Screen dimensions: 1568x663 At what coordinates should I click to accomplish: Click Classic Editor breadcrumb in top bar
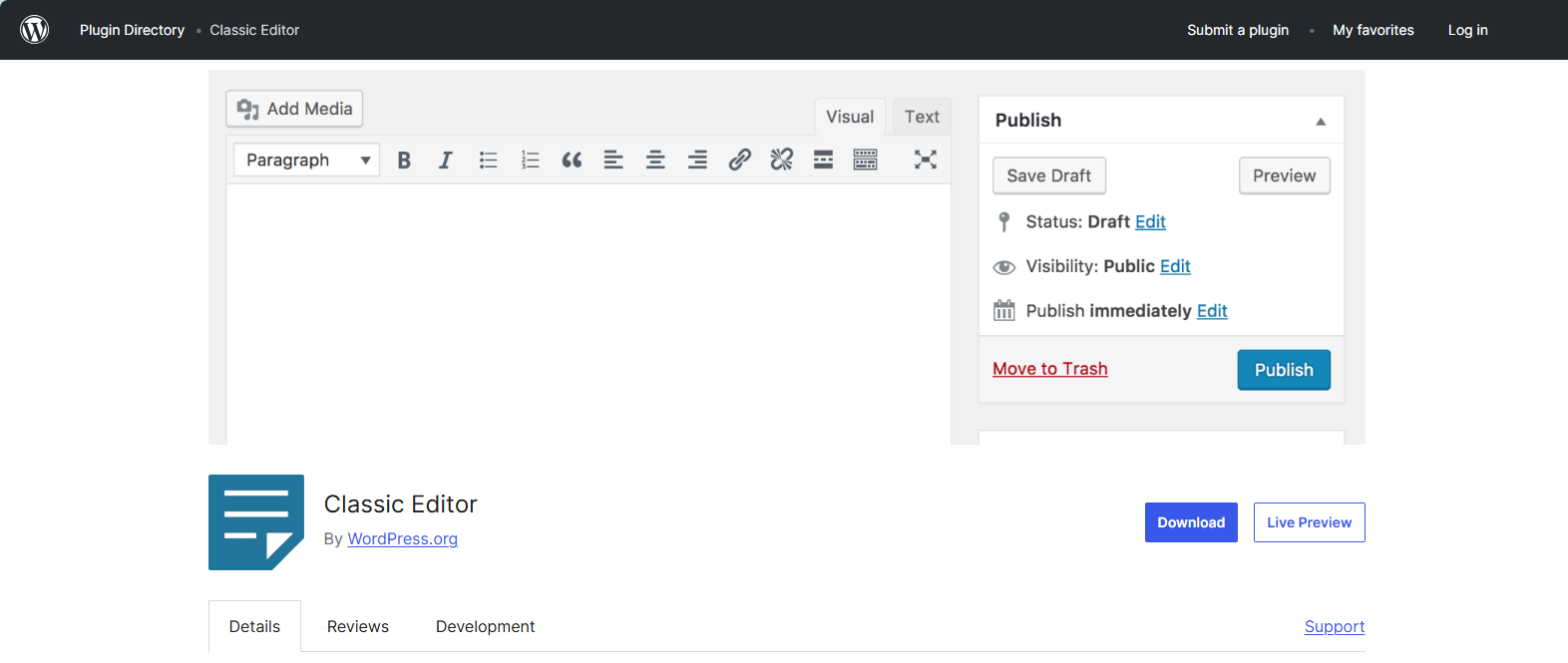click(254, 30)
